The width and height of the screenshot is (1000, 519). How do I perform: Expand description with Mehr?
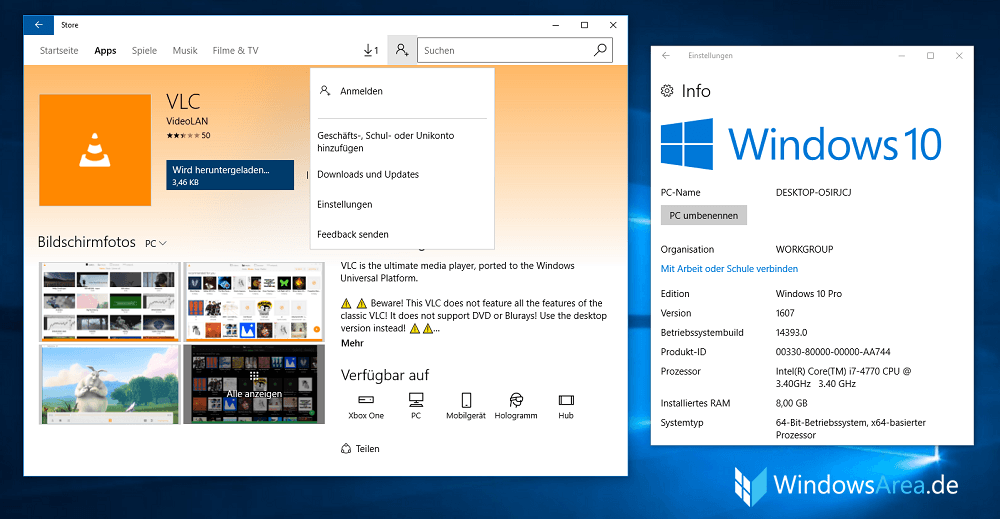point(352,343)
